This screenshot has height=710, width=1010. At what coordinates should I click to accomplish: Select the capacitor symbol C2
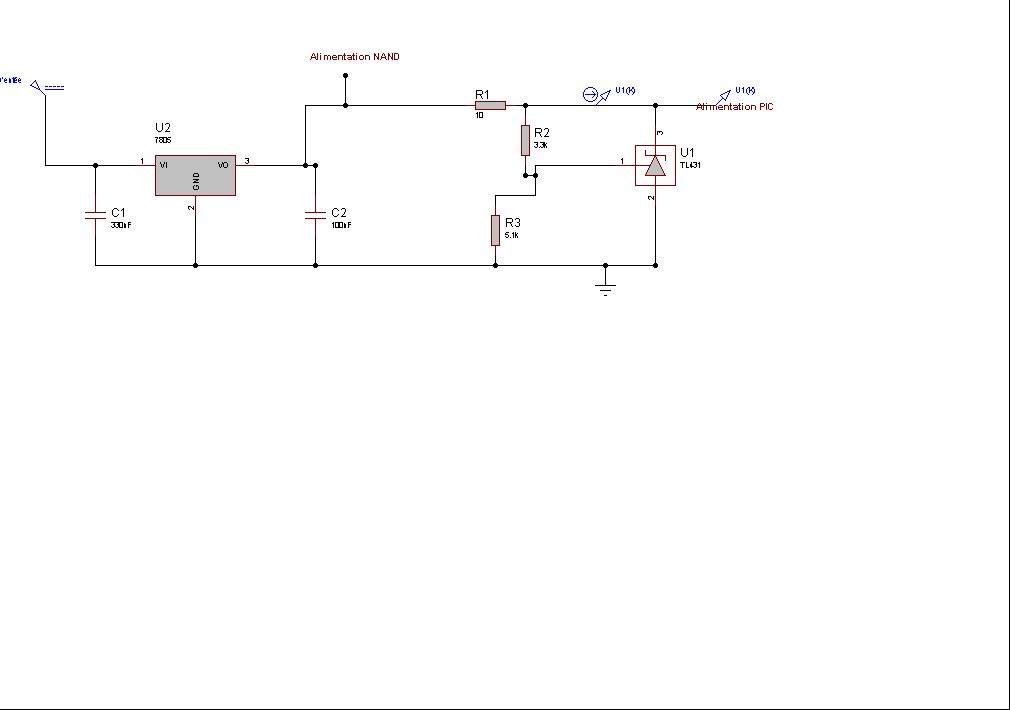316,215
